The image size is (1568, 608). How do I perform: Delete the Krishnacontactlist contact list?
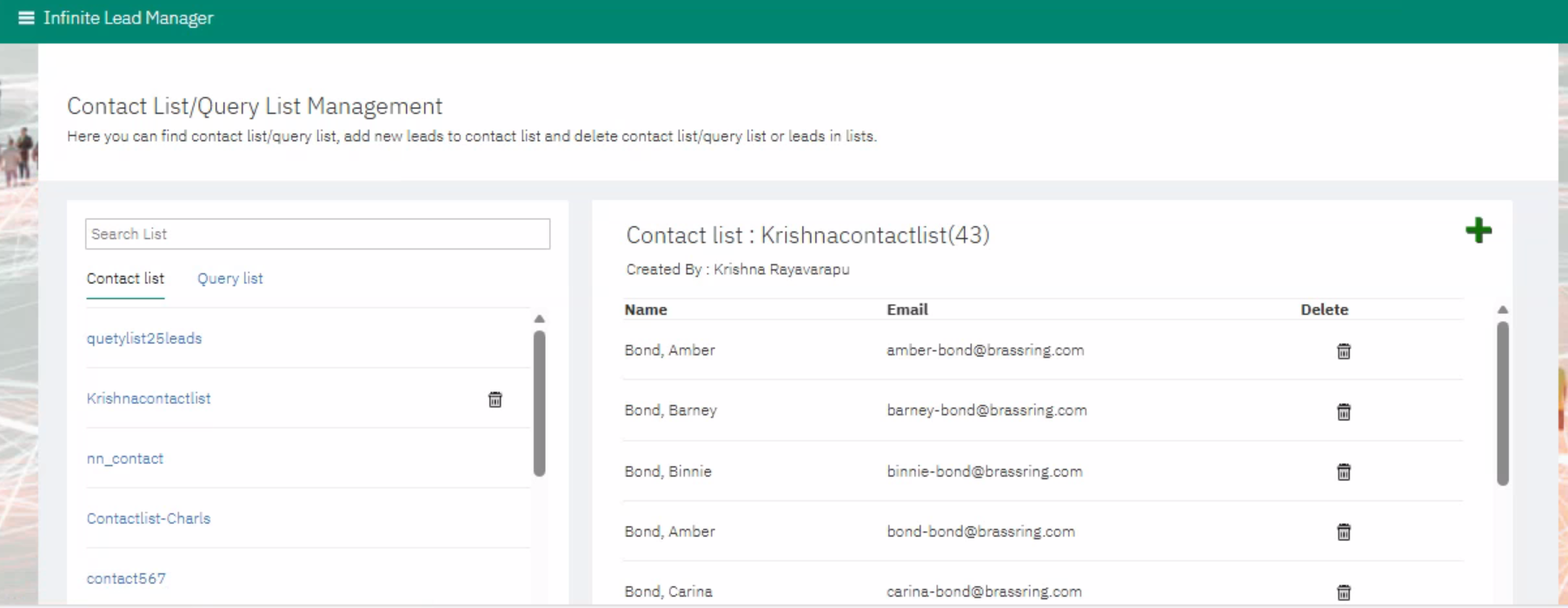click(495, 399)
